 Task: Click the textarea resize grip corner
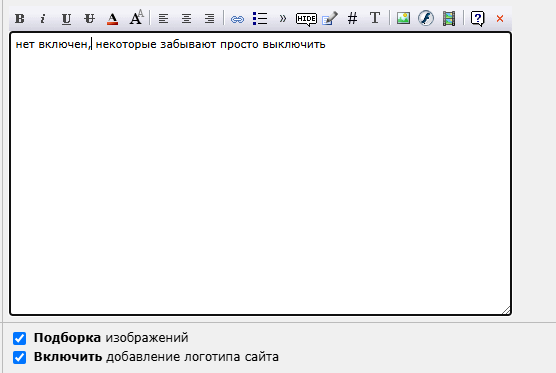(x=506, y=310)
